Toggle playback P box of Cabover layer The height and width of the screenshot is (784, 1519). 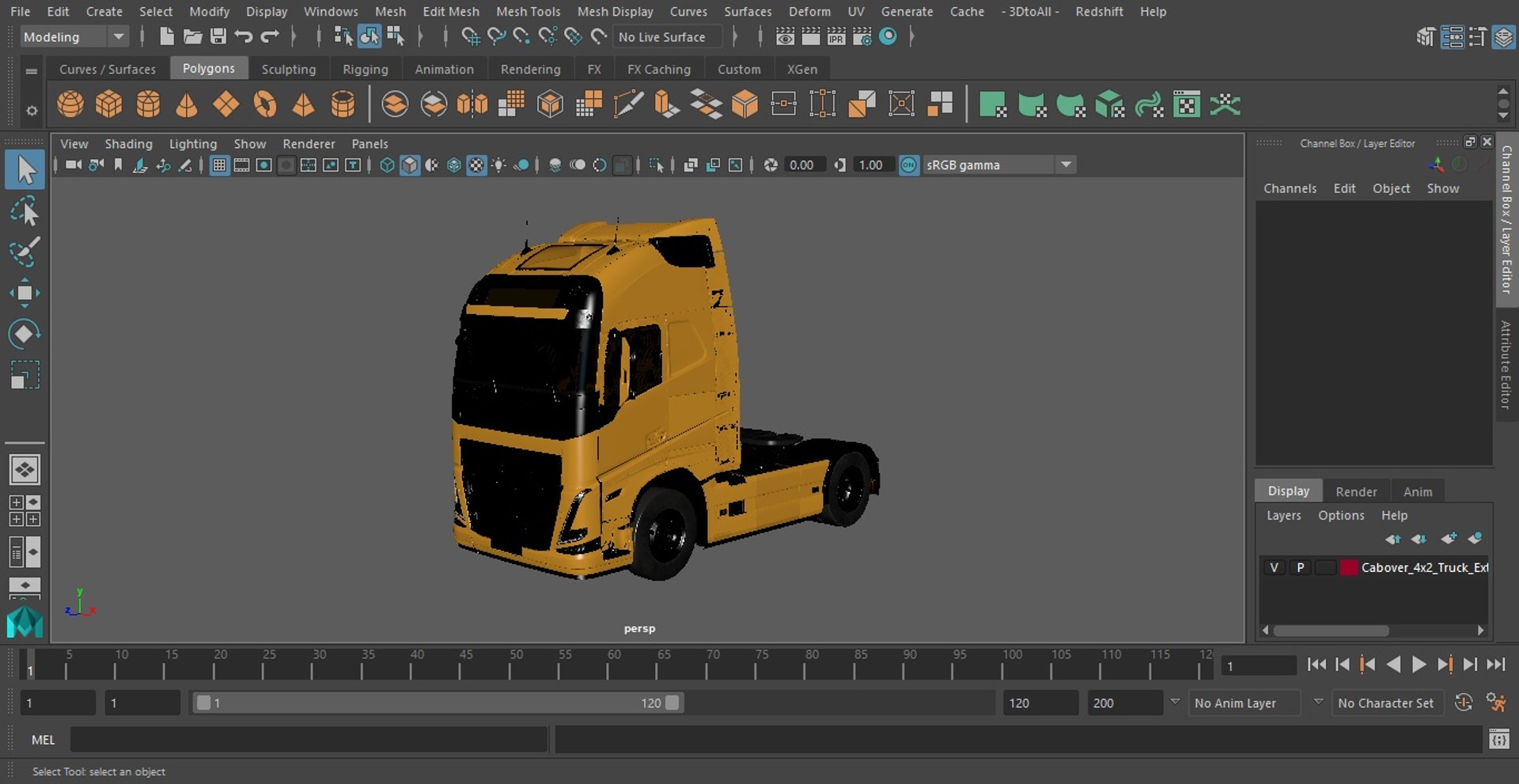point(1300,567)
